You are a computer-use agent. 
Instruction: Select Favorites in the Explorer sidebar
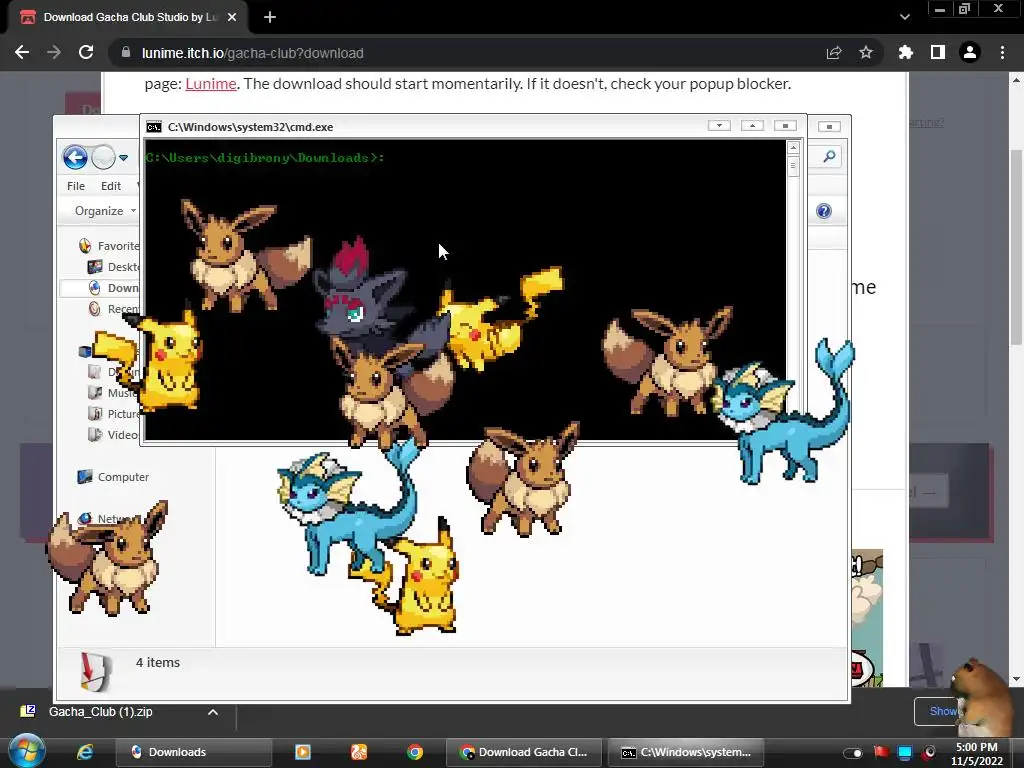[110, 246]
